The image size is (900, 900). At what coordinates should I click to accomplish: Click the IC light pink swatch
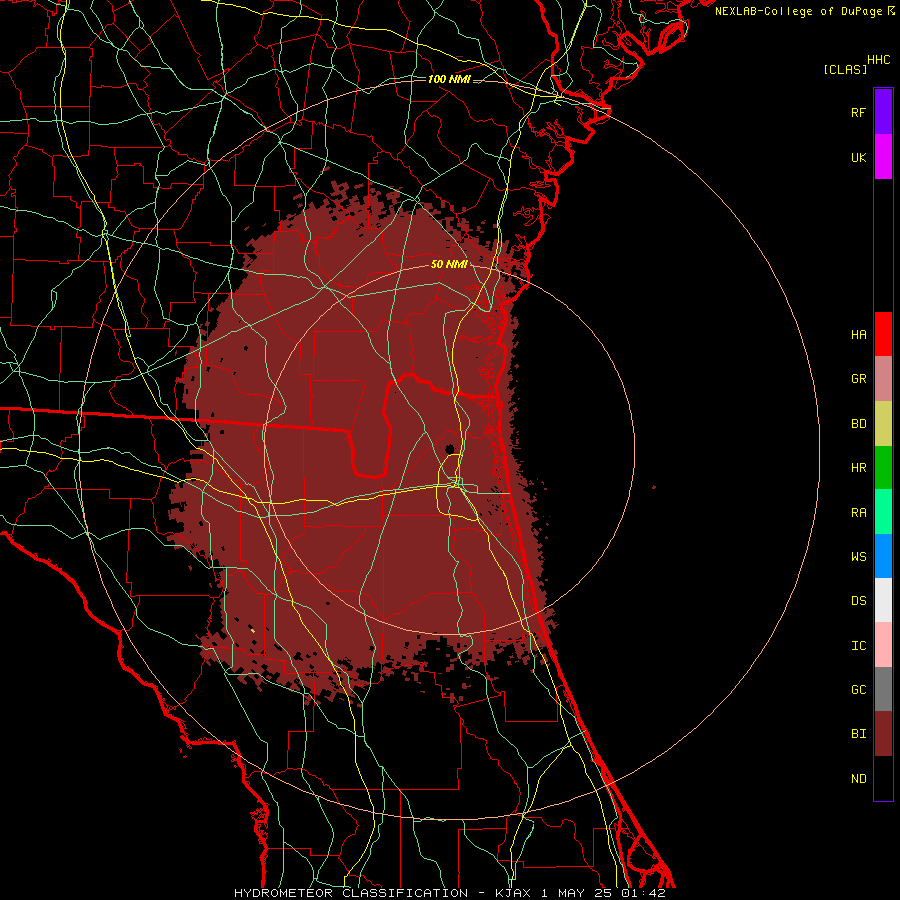pyautogui.click(x=883, y=645)
